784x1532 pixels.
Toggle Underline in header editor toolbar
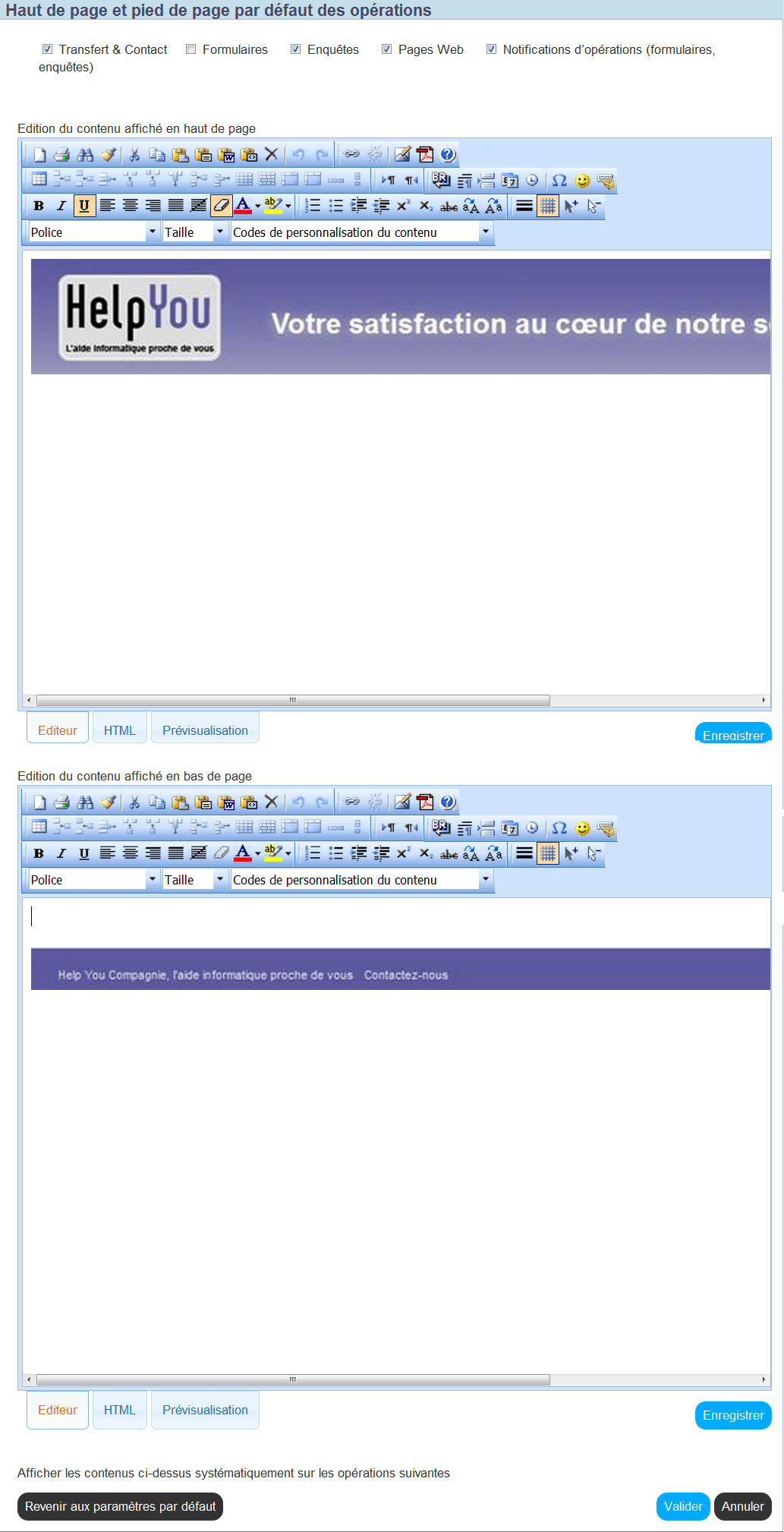pyautogui.click(x=84, y=206)
